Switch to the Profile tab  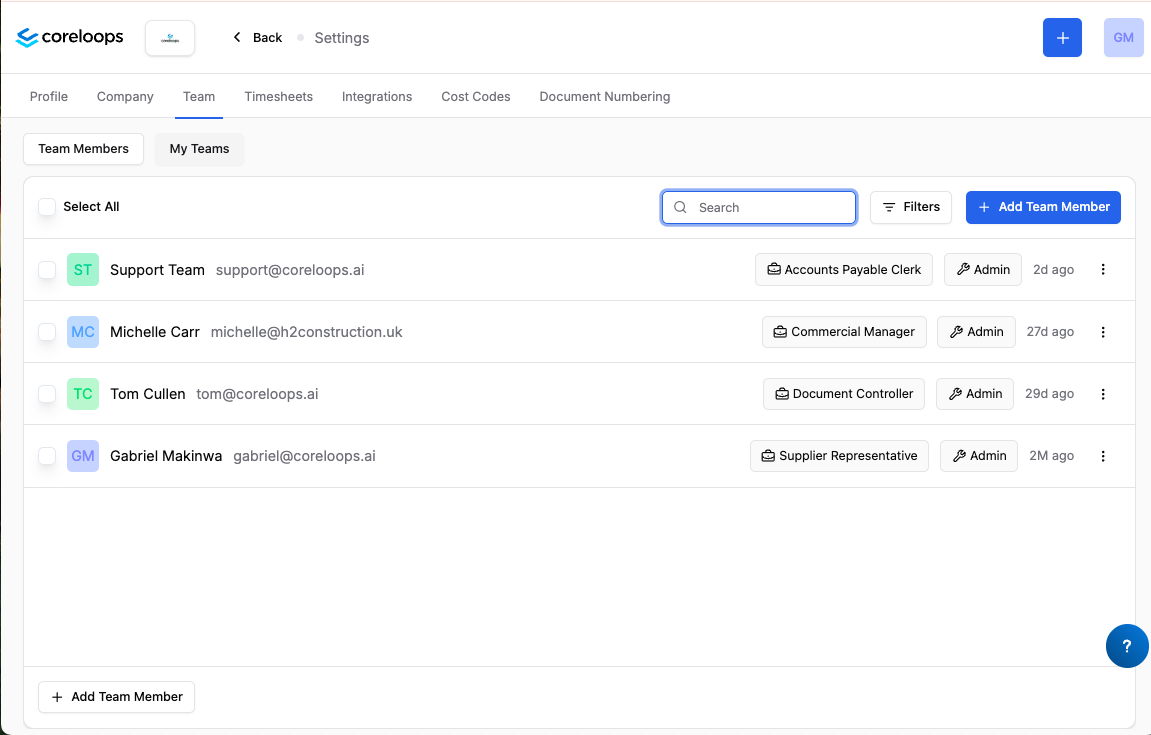48,96
